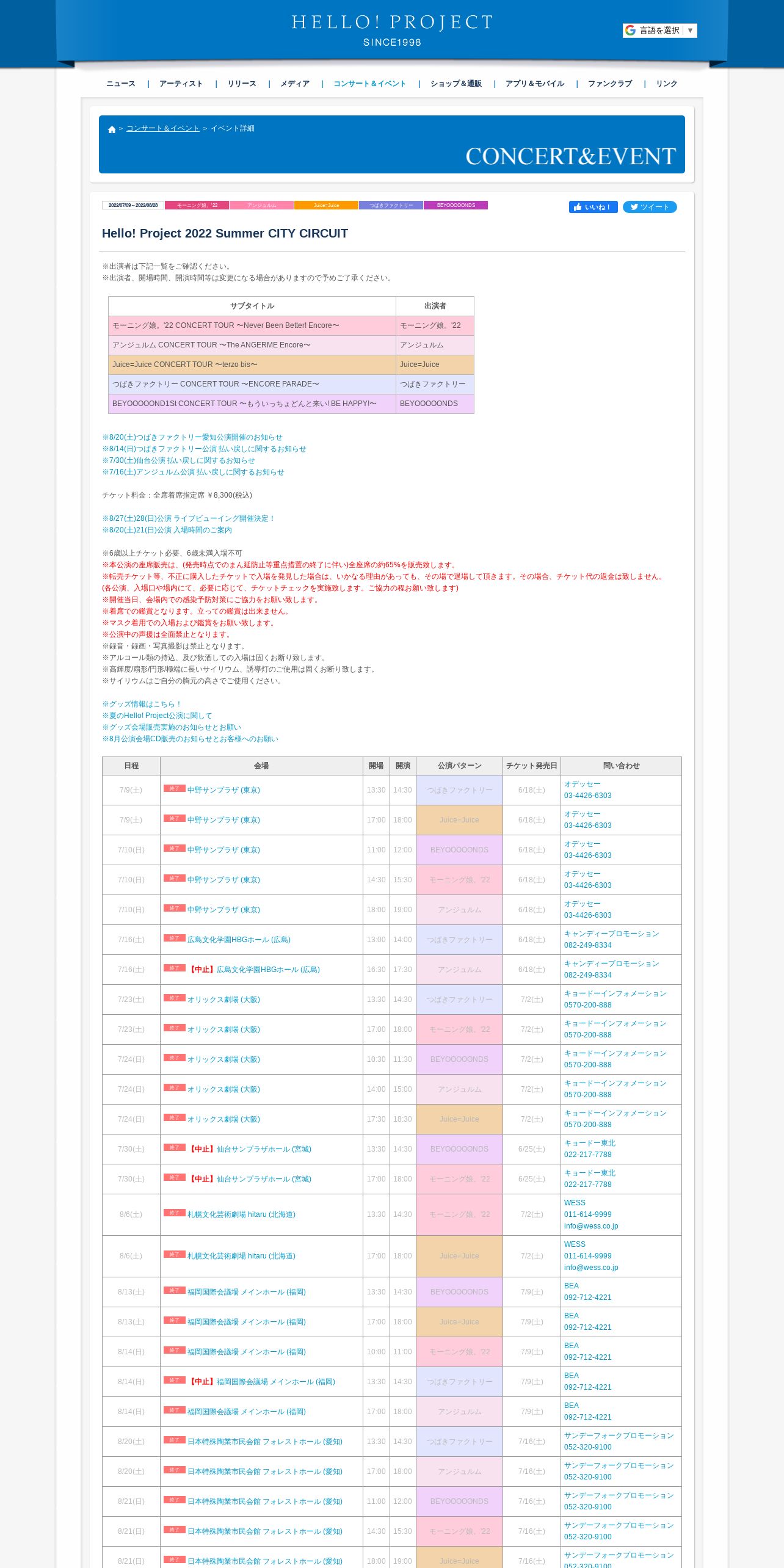Click the 終了 badge on 8/6 17:00 row
Screen dimensions: 784x1568
click(x=174, y=1254)
